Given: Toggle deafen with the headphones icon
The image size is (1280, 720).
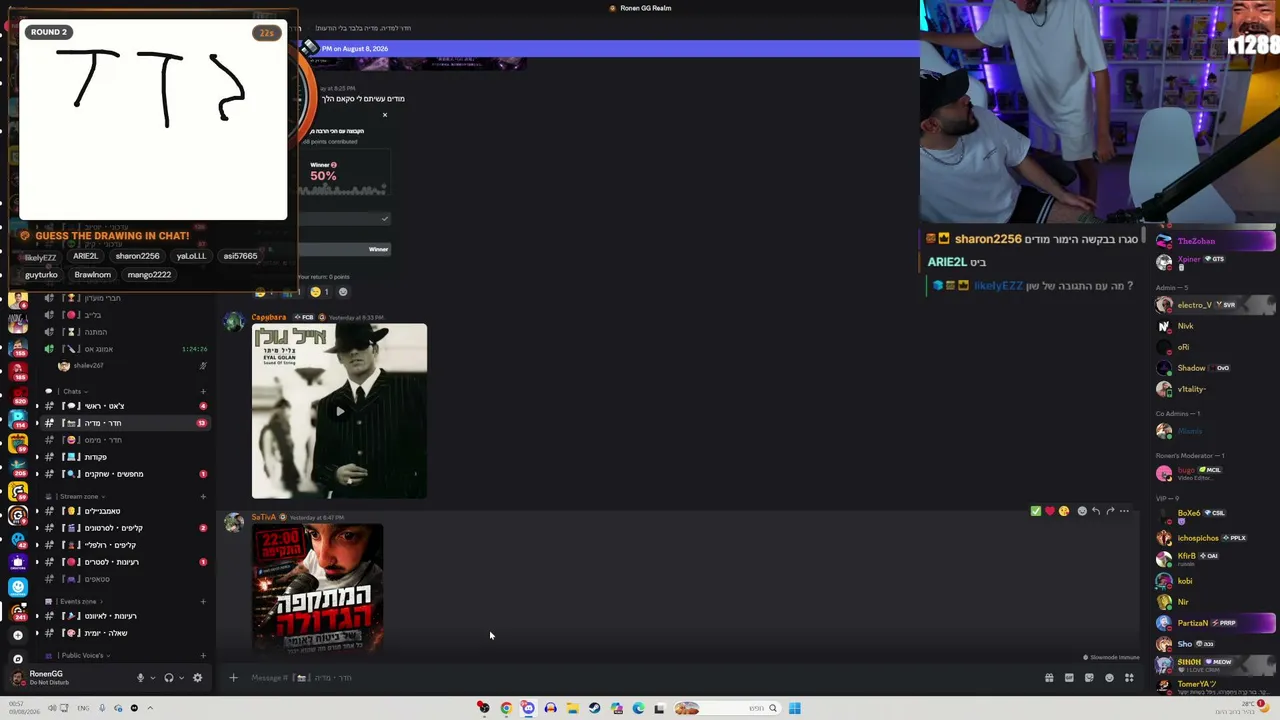Looking at the screenshot, I should [x=168, y=678].
